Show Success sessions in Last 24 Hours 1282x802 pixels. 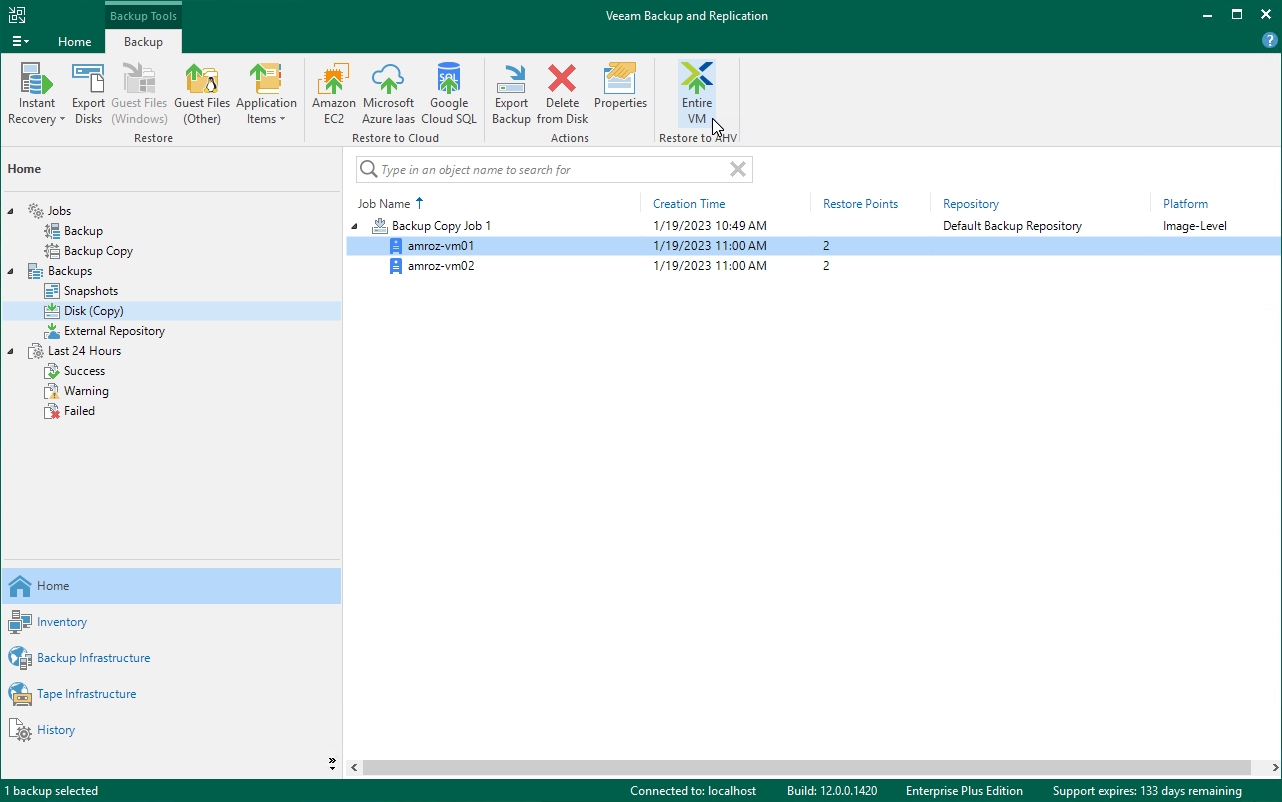click(84, 371)
